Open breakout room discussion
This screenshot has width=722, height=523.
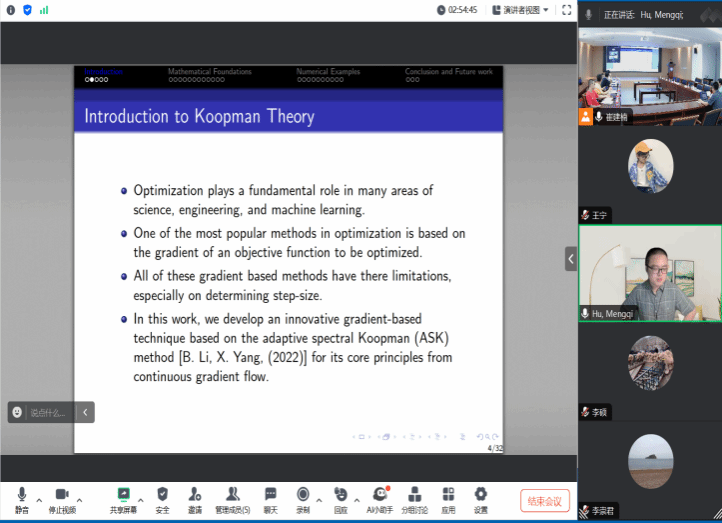pyautogui.click(x=414, y=495)
